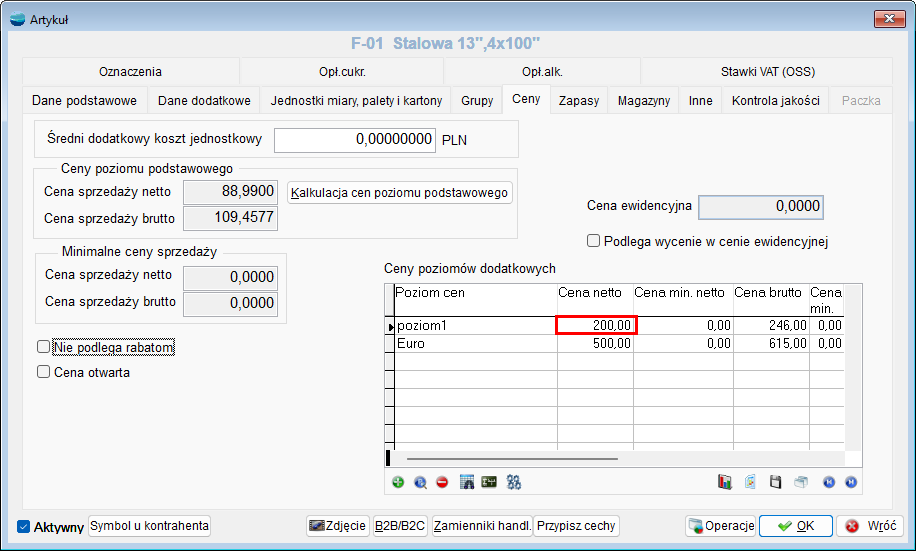Enable the 'Nie podlega rabatom' checkbox

point(43,347)
